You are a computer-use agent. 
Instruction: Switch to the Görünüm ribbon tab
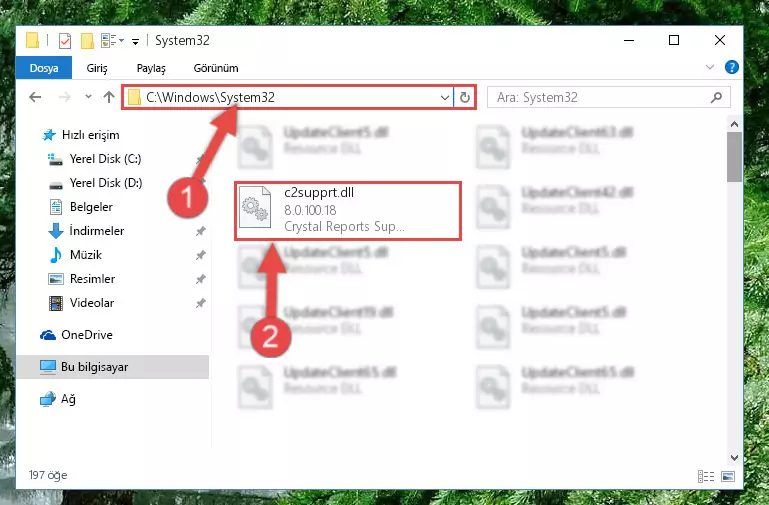(x=216, y=68)
